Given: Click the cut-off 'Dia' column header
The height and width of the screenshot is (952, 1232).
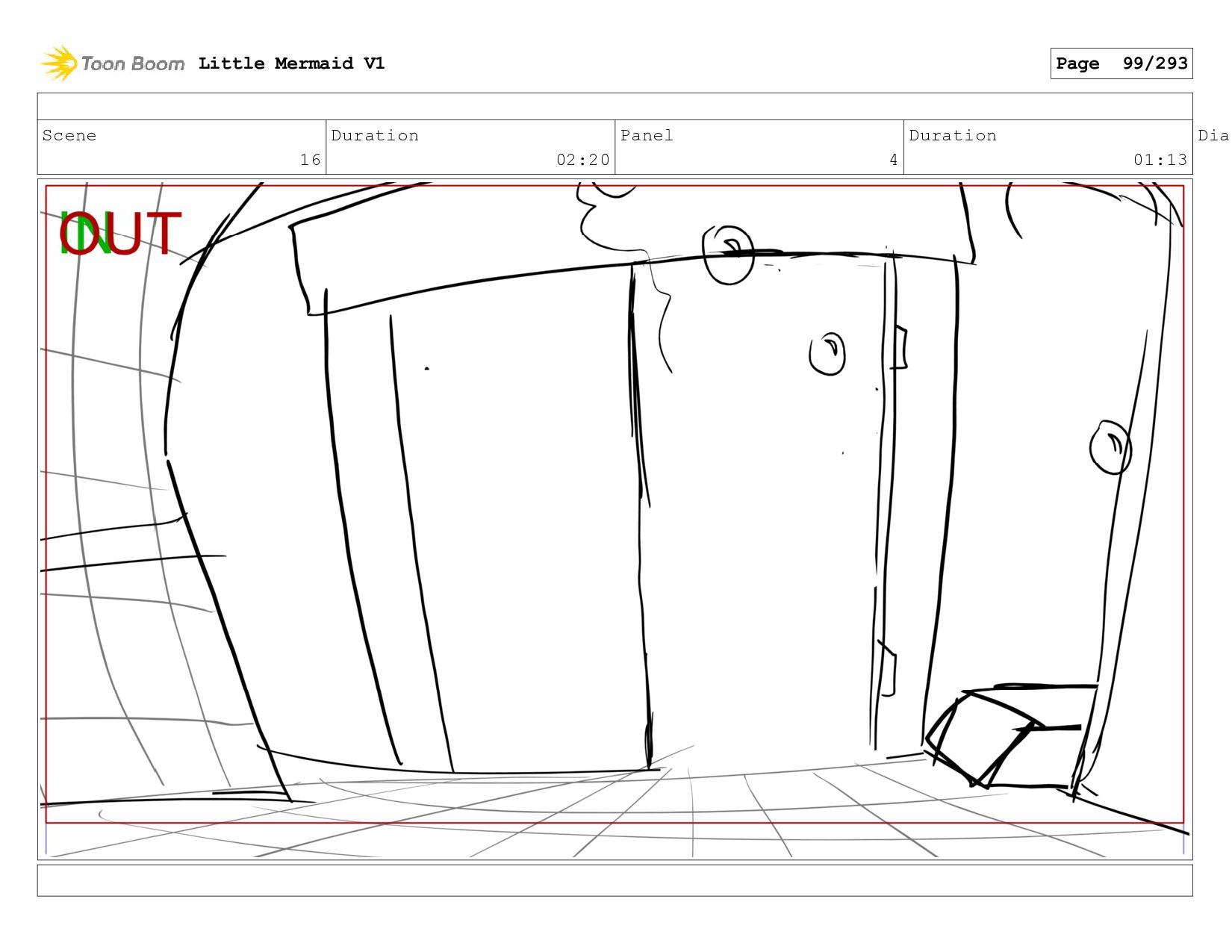Looking at the screenshot, I should click(x=1214, y=135).
